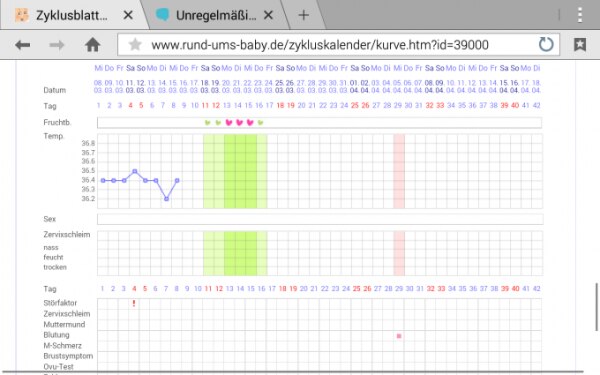
Task: Click the Zyklusblatt tab favicon
Action: point(22,15)
